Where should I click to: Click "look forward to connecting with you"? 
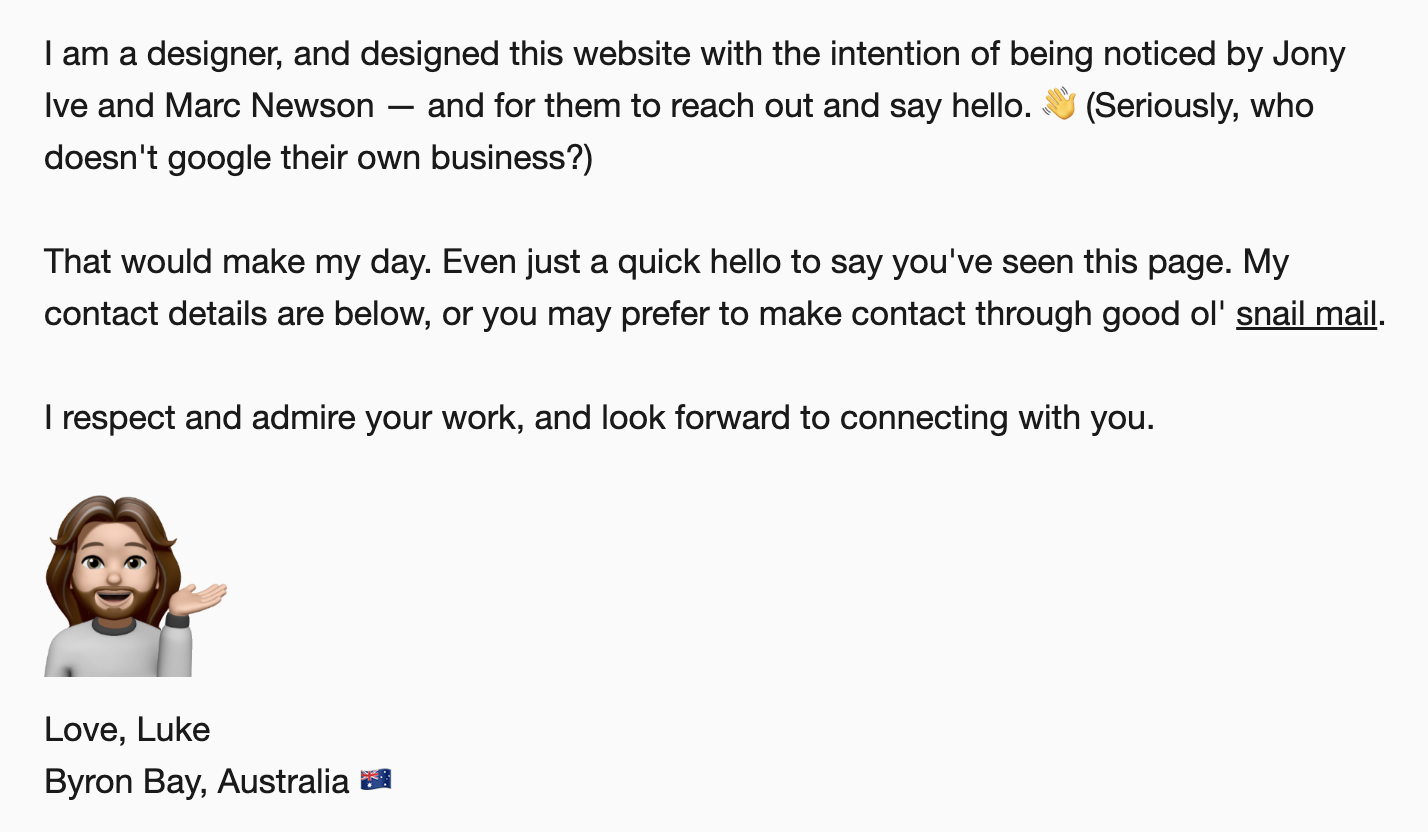[877, 418]
